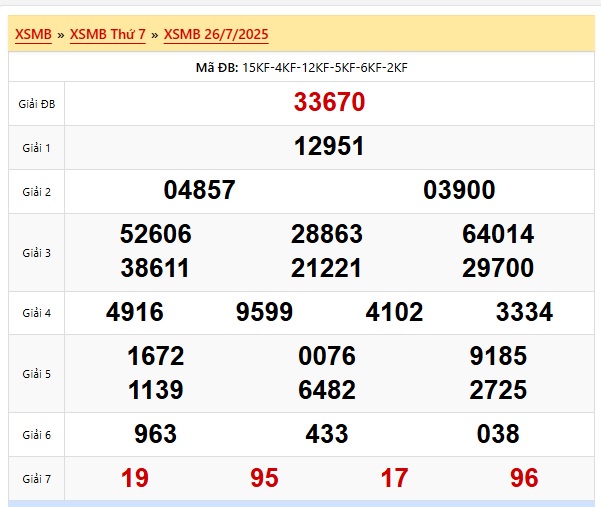Image resolution: width=601 pixels, height=507 pixels.
Task: Click second prize number 04857
Action: 199,190
